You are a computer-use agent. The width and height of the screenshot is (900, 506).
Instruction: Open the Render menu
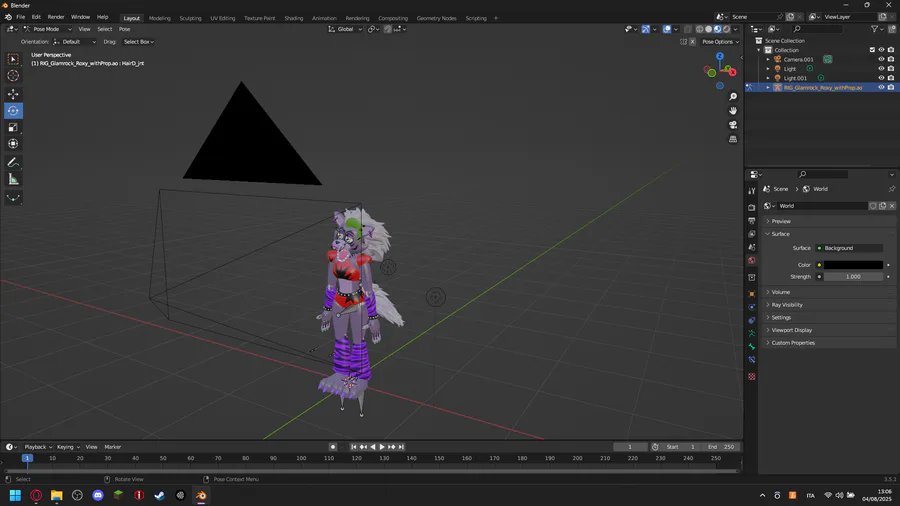pos(56,17)
